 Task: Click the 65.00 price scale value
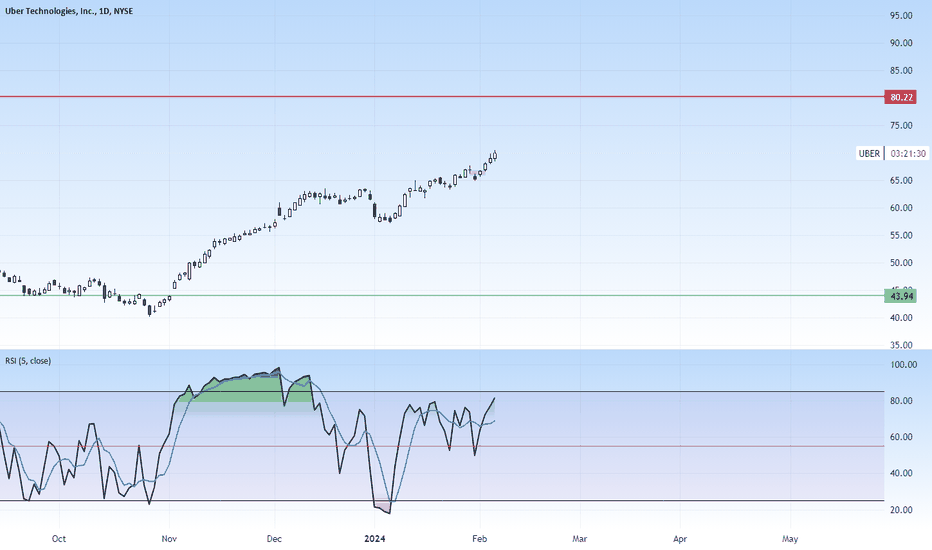[x=901, y=180]
